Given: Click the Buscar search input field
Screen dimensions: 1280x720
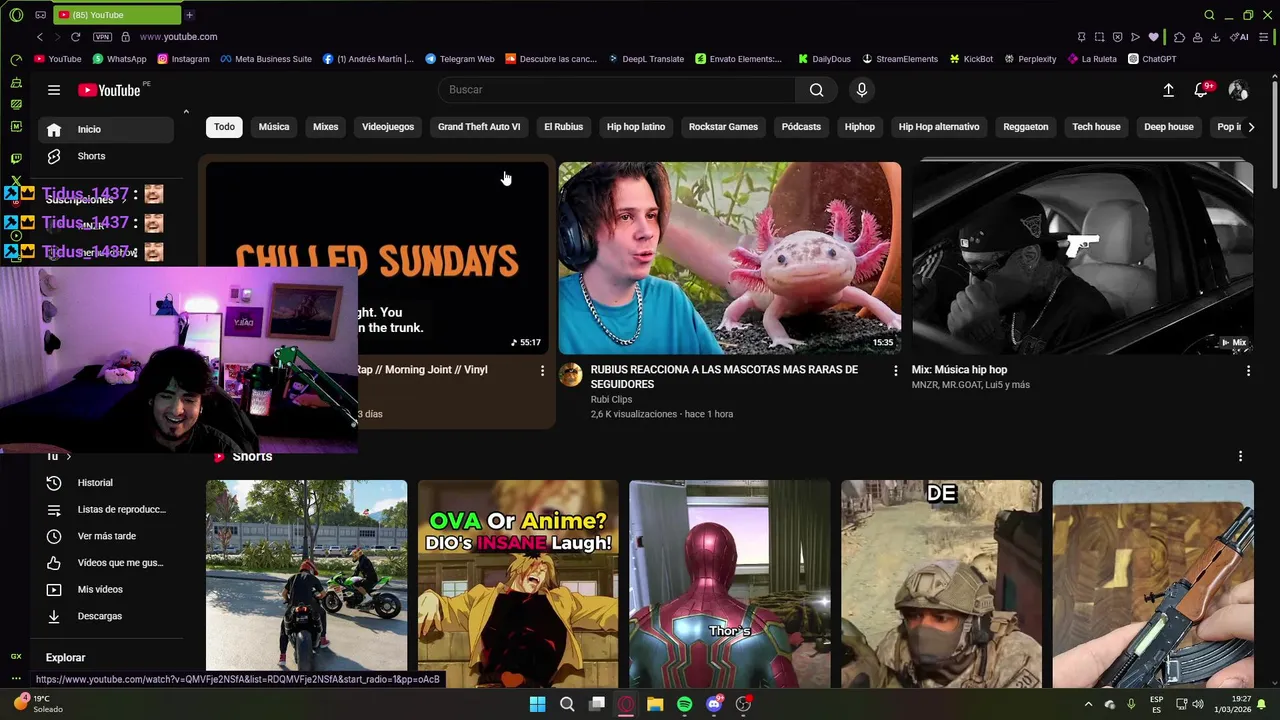Looking at the screenshot, I should [x=617, y=90].
